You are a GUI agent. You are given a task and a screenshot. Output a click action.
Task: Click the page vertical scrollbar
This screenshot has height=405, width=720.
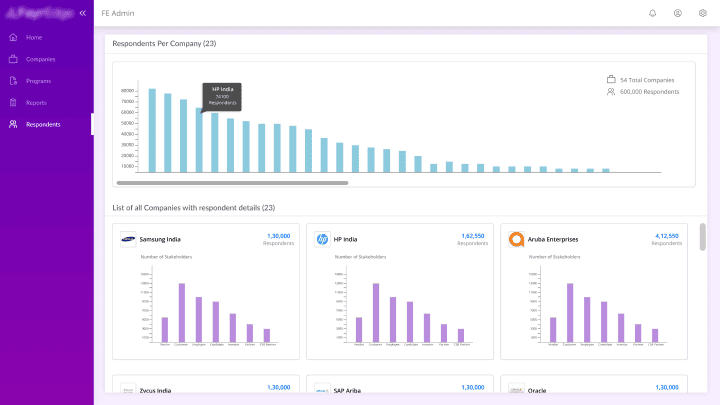[x=703, y=237]
